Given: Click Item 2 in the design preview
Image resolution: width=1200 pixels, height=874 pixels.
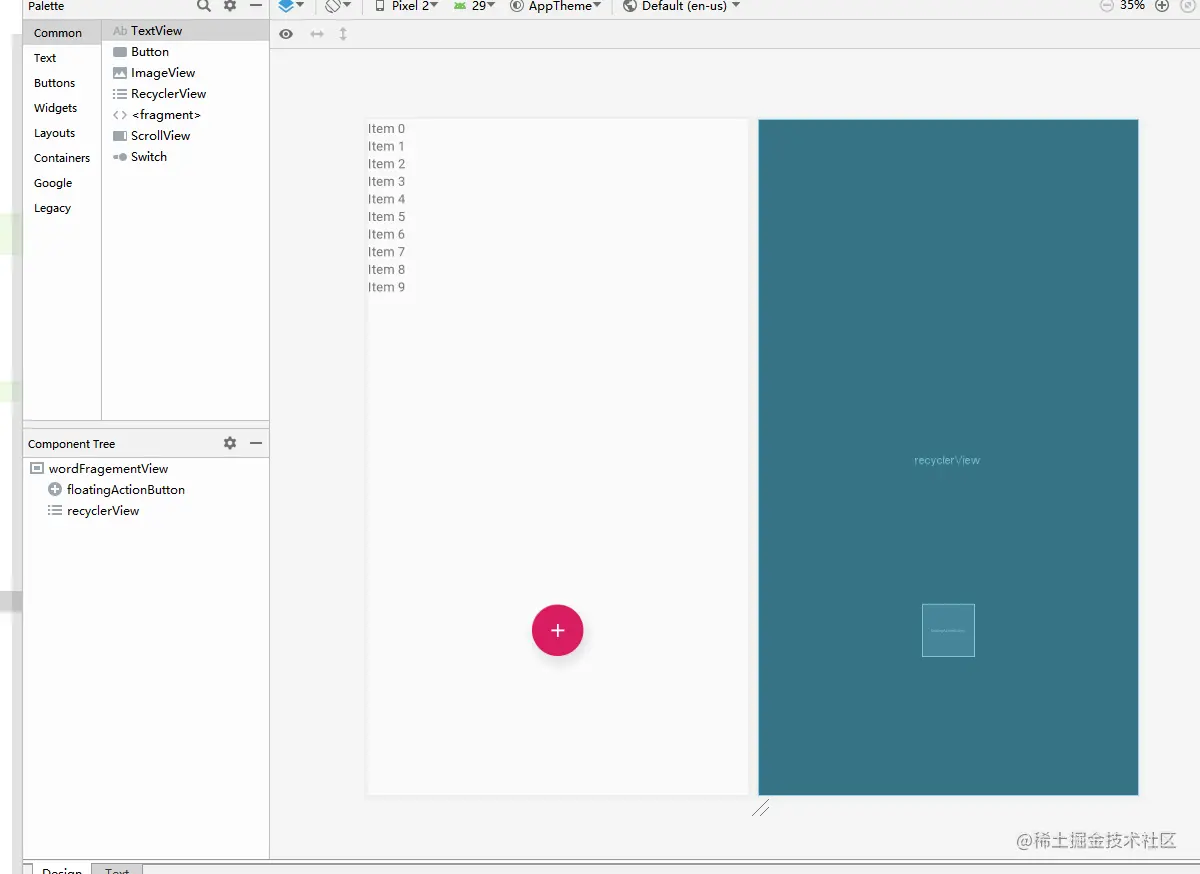Looking at the screenshot, I should 386,164.
